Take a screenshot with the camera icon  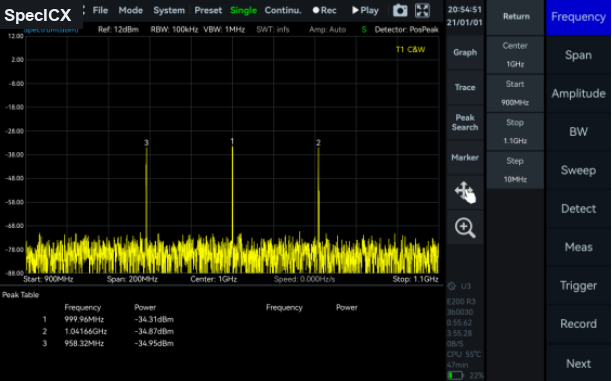pos(400,11)
